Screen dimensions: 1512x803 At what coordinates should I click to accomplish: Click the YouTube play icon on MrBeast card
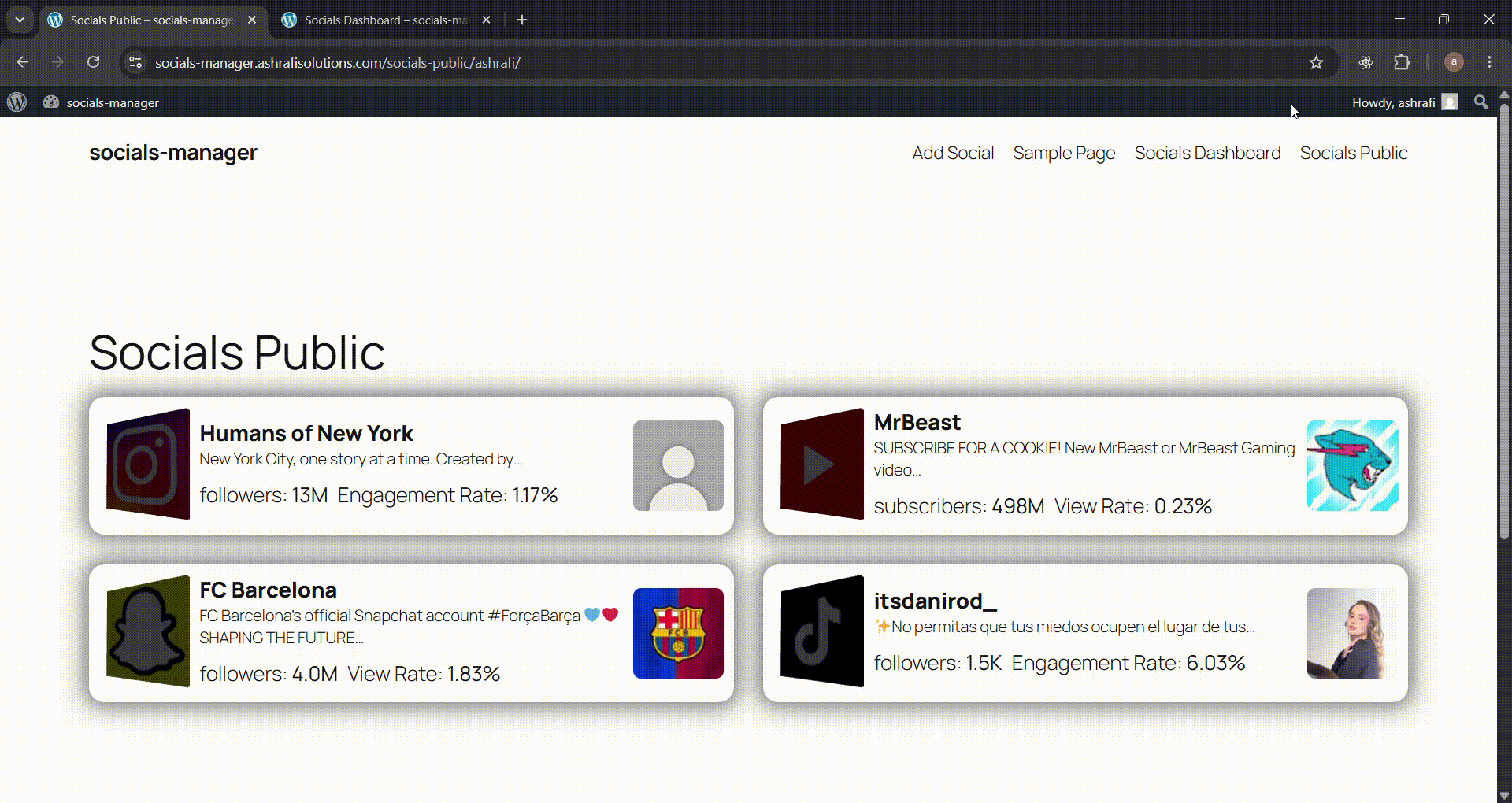[821, 464]
